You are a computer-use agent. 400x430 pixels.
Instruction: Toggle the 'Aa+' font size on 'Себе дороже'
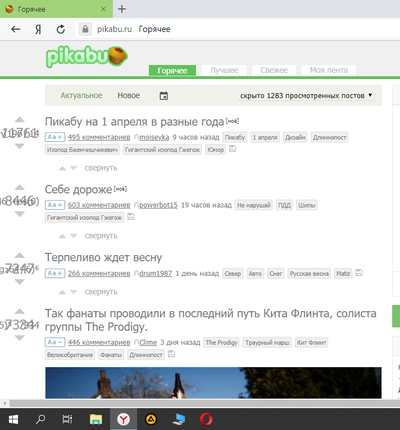tap(55, 205)
